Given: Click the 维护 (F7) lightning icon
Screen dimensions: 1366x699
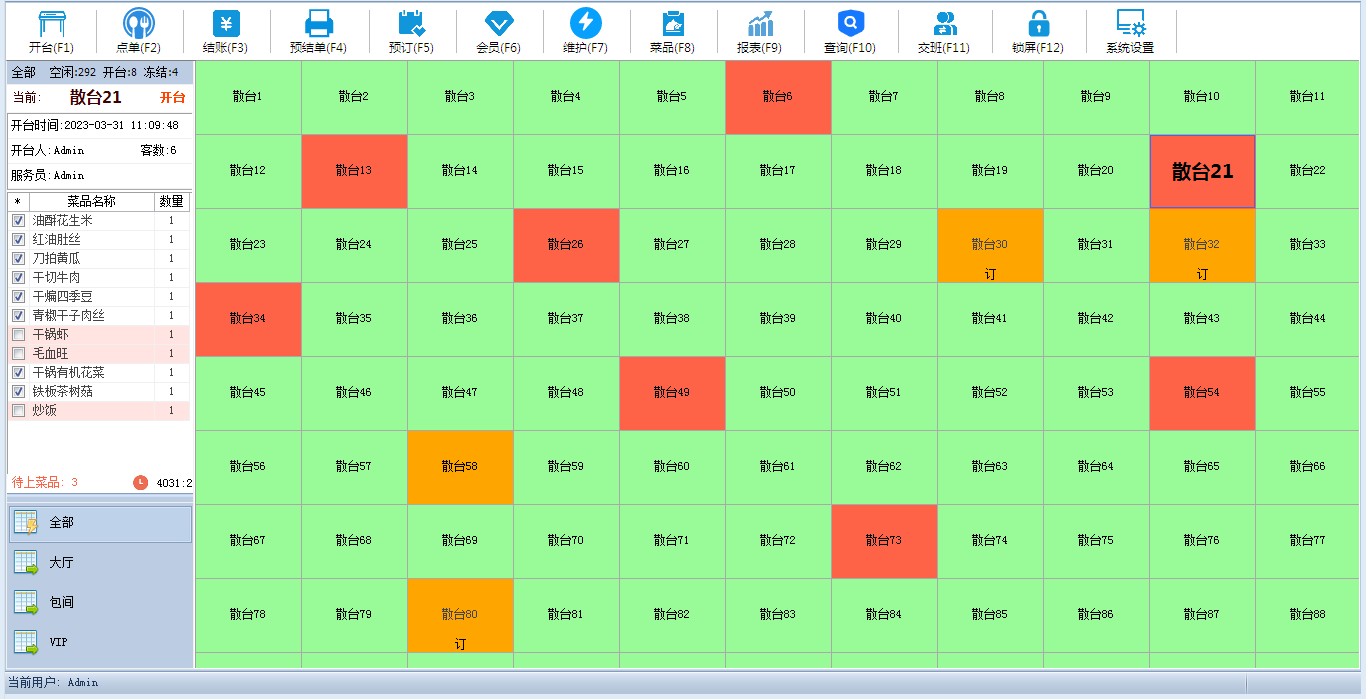Looking at the screenshot, I should (x=585, y=24).
